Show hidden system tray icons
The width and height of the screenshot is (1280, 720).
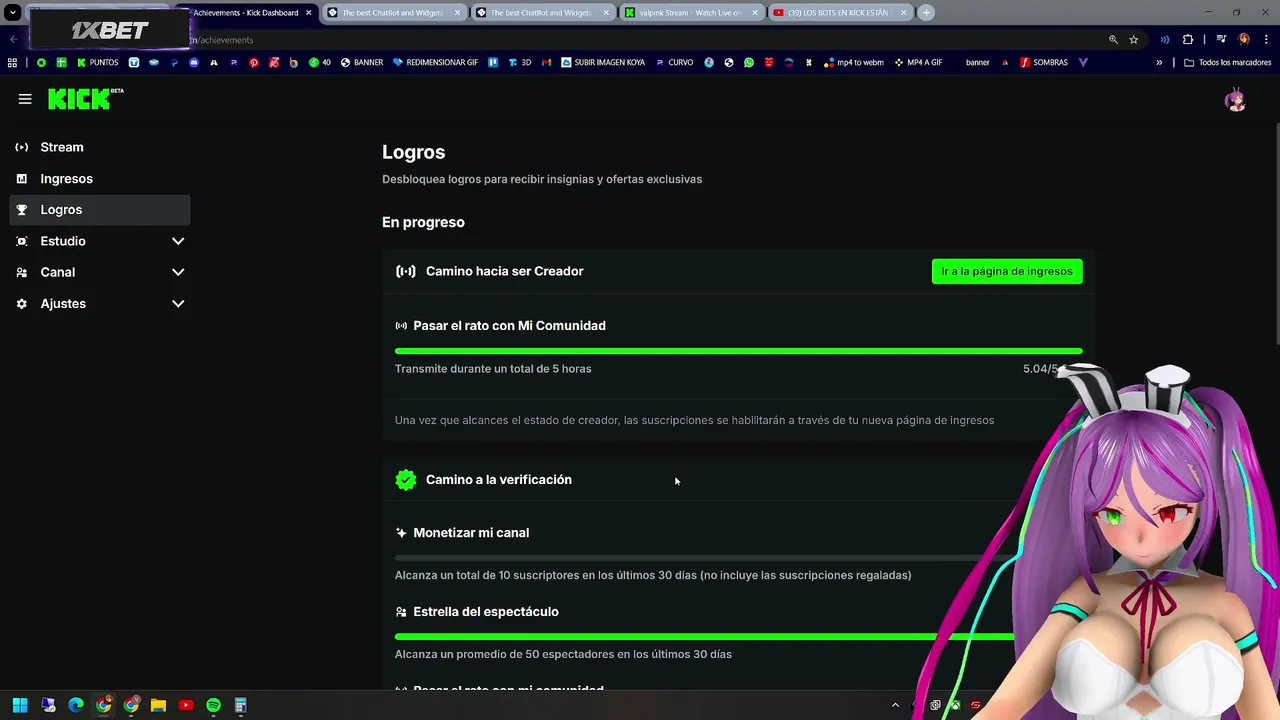click(x=895, y=705)
